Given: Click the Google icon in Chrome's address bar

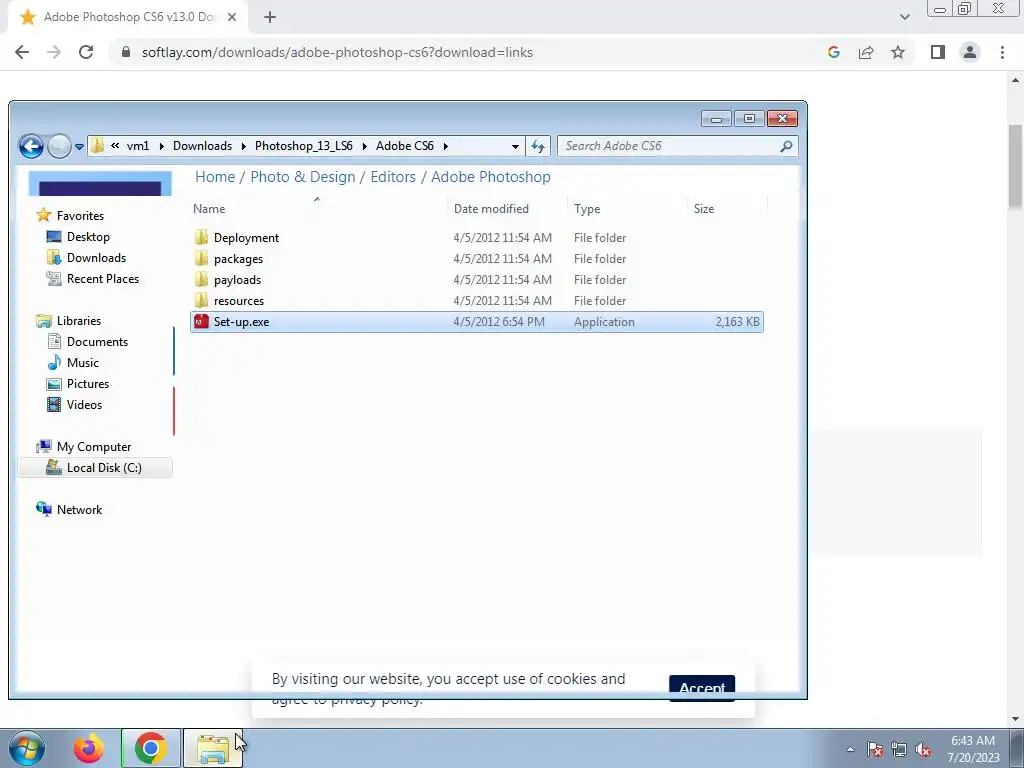Looking at the screenshot, I should pyautogui.click(x=833, y=52).
